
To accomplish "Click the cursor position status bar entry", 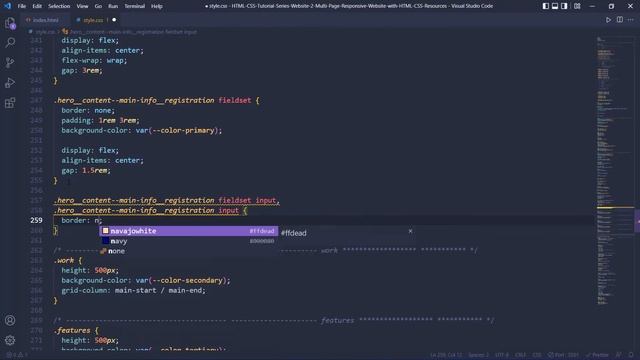I will [446, 355].
